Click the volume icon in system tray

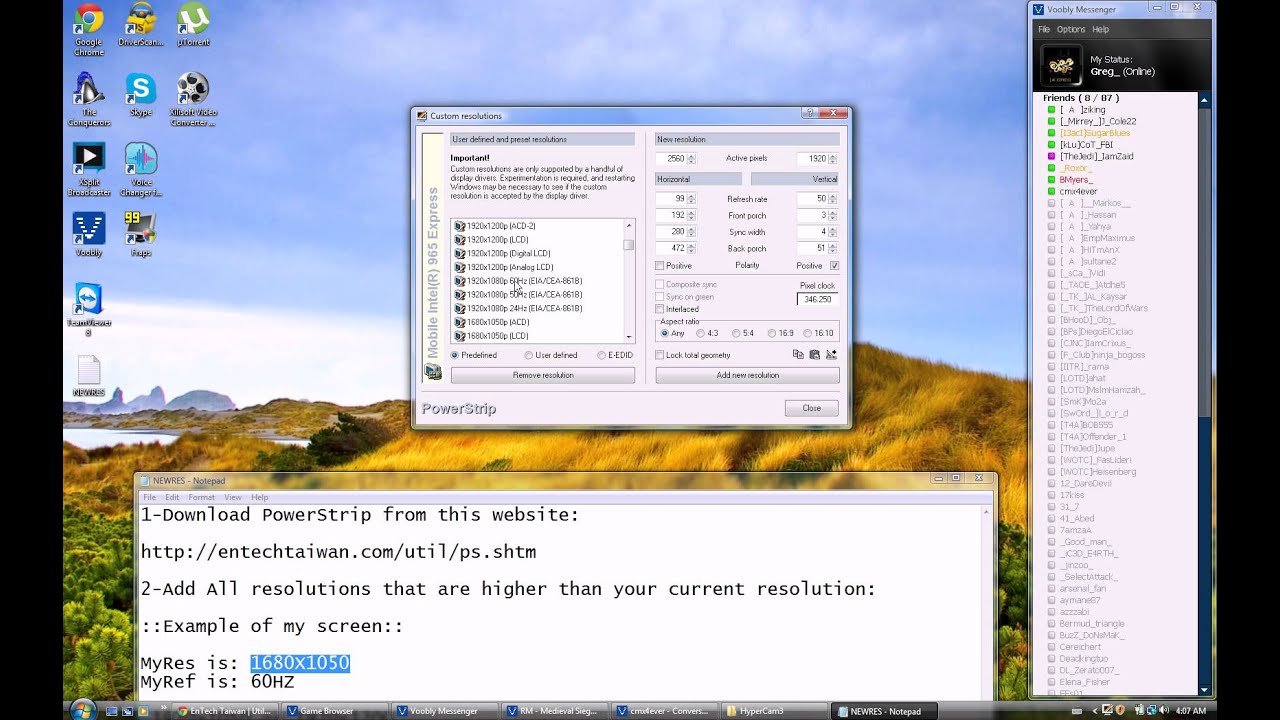tap(1165, 710)
